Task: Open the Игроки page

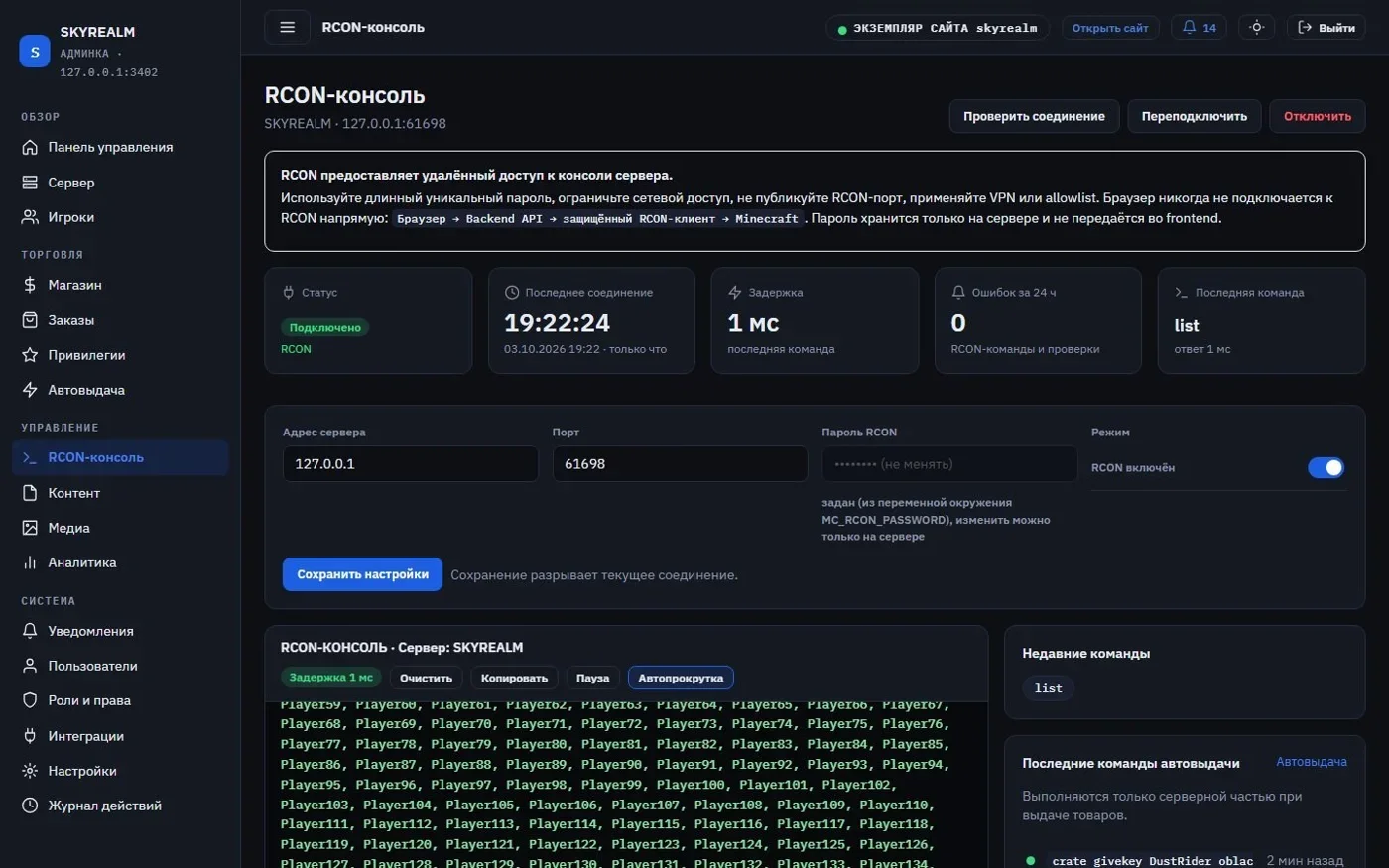Action: 120,217
